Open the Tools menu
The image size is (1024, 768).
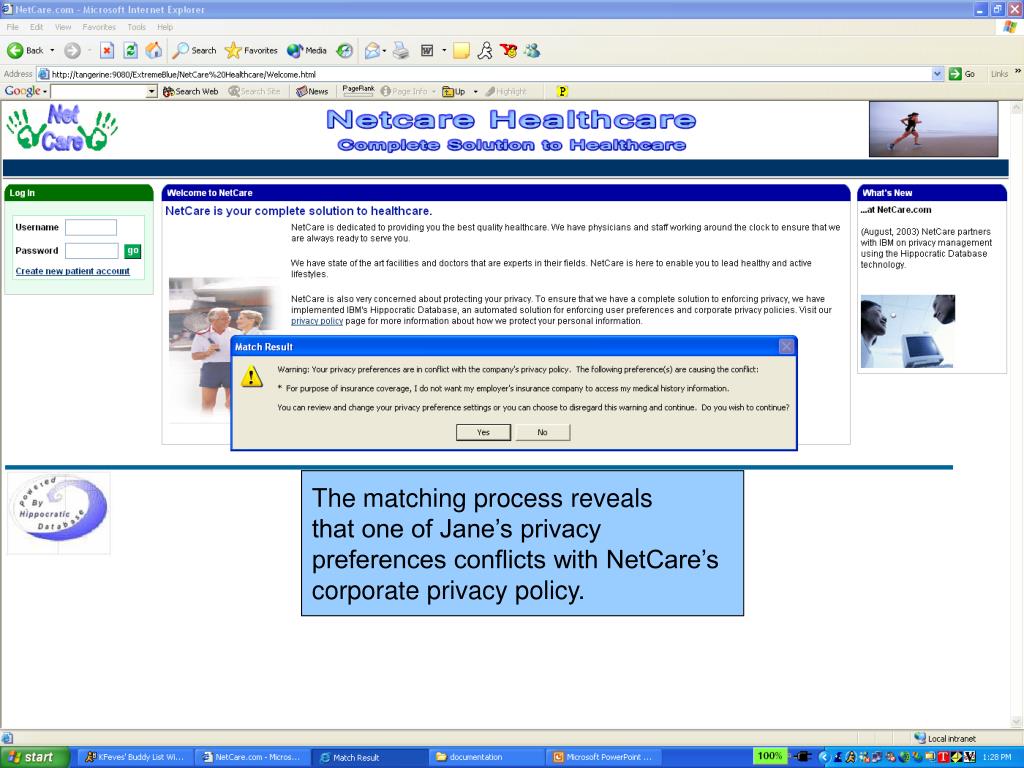pos(136,27)
